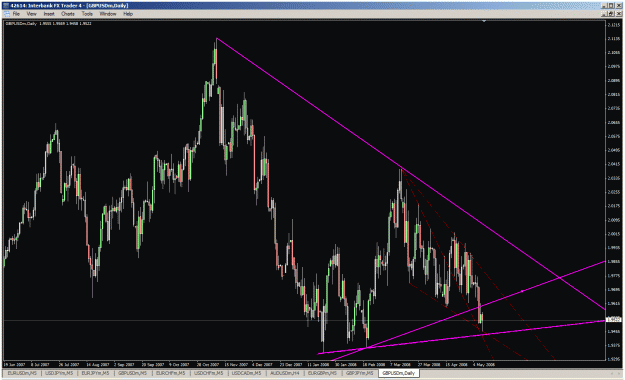
Task: Switch to the GBPJPYm,M5 chart tab
Action: coord(360,373)
